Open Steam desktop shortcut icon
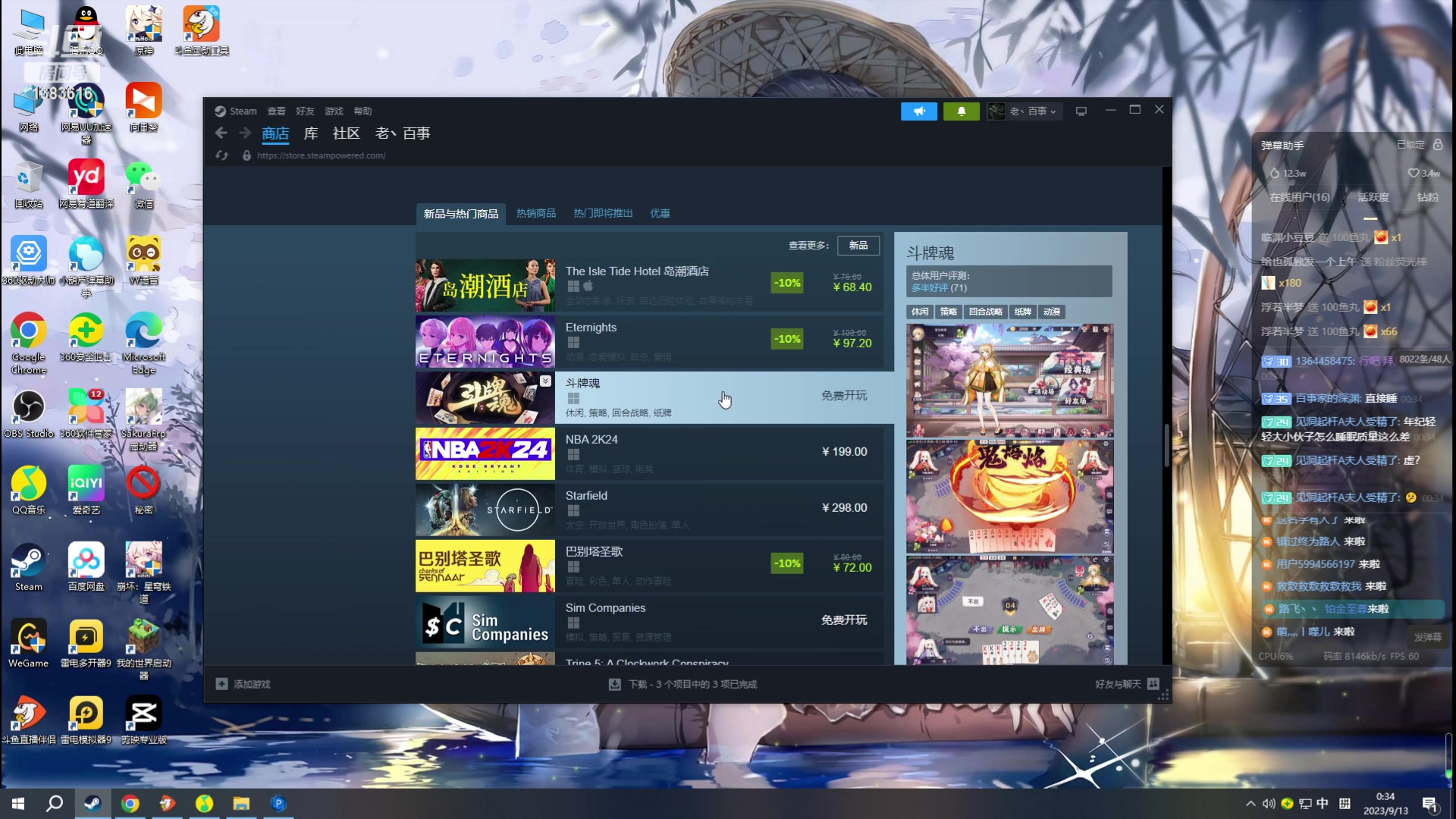Viewport: 1456px width, 819px height. coord(29,567)
